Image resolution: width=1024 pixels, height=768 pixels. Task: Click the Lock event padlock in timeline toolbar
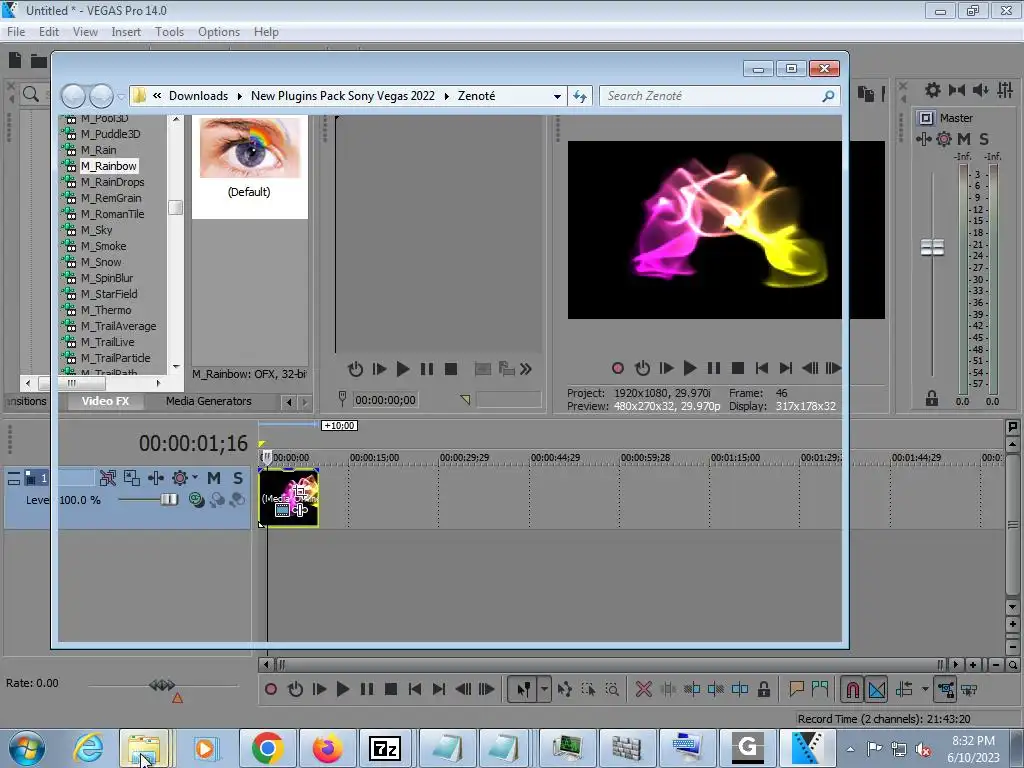coord(763,689)
